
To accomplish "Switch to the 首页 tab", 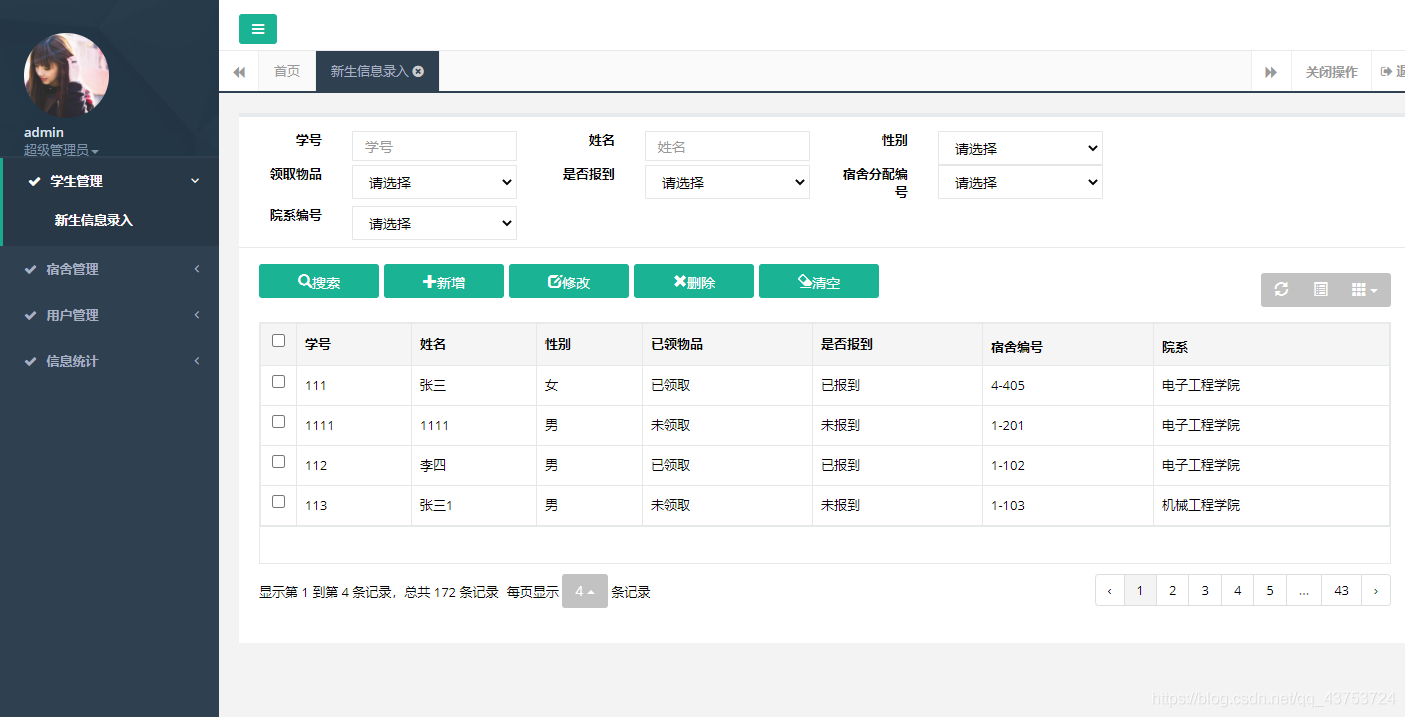I will point(286,70).
